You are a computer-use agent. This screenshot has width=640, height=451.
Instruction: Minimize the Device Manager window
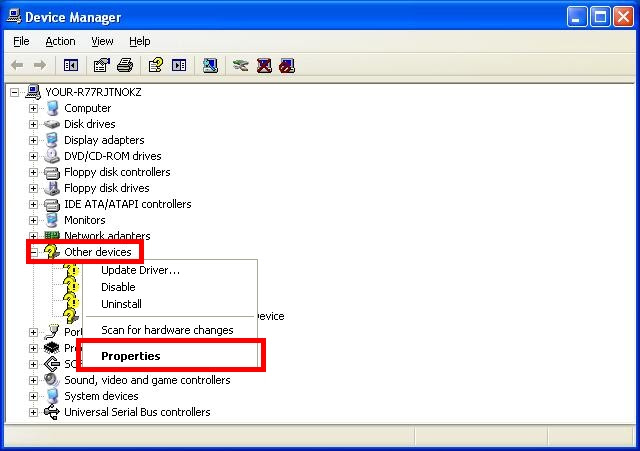coord(577,17)
